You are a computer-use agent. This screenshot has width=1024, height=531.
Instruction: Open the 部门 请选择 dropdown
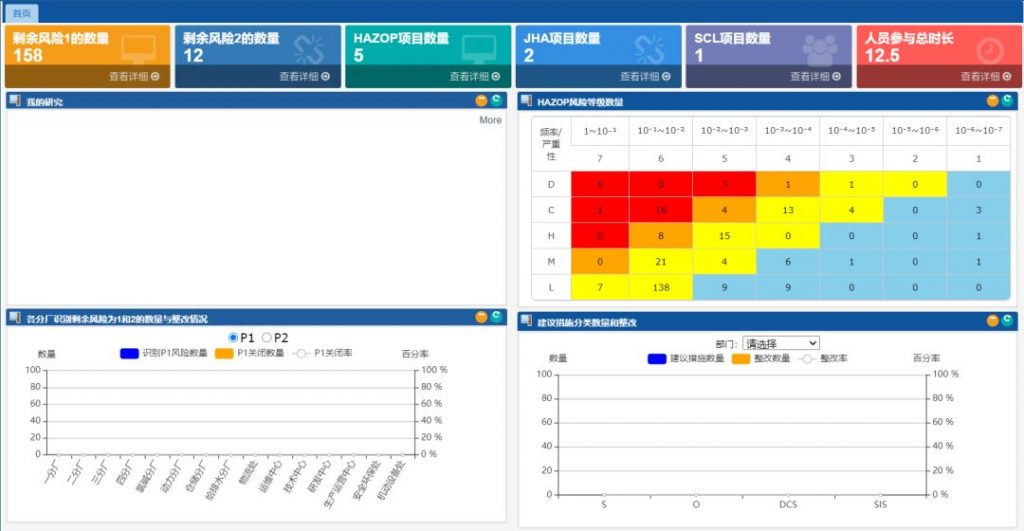[780, 343]
